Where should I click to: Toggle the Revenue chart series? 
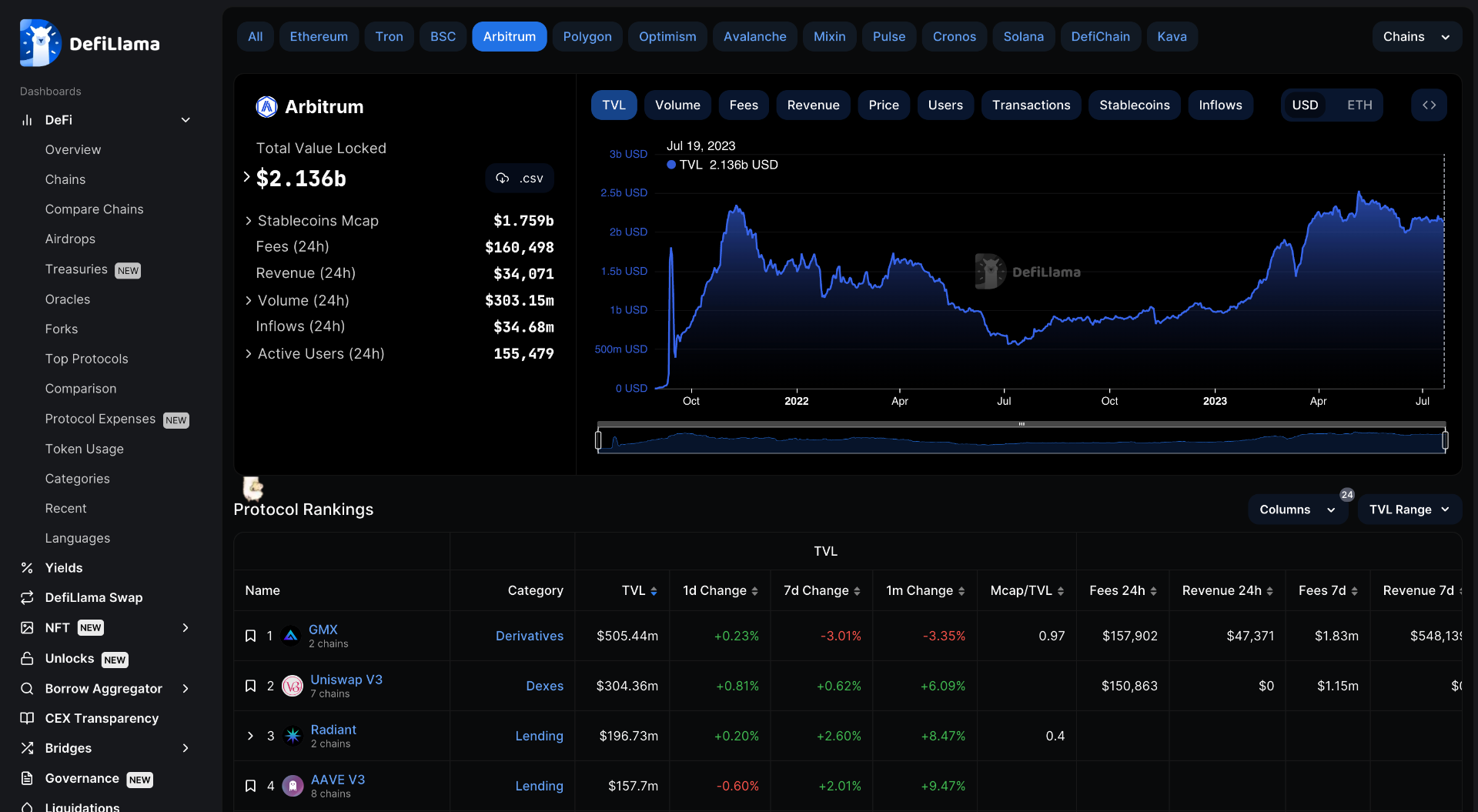813,105
